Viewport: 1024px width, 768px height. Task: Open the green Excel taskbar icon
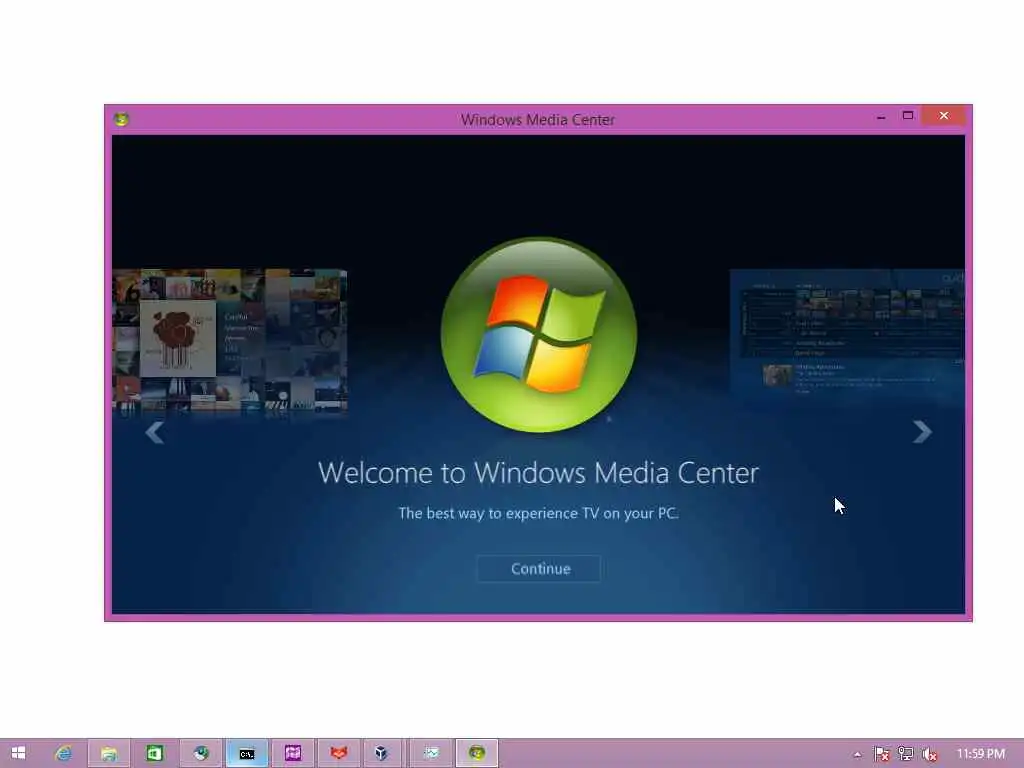point(154,753)
